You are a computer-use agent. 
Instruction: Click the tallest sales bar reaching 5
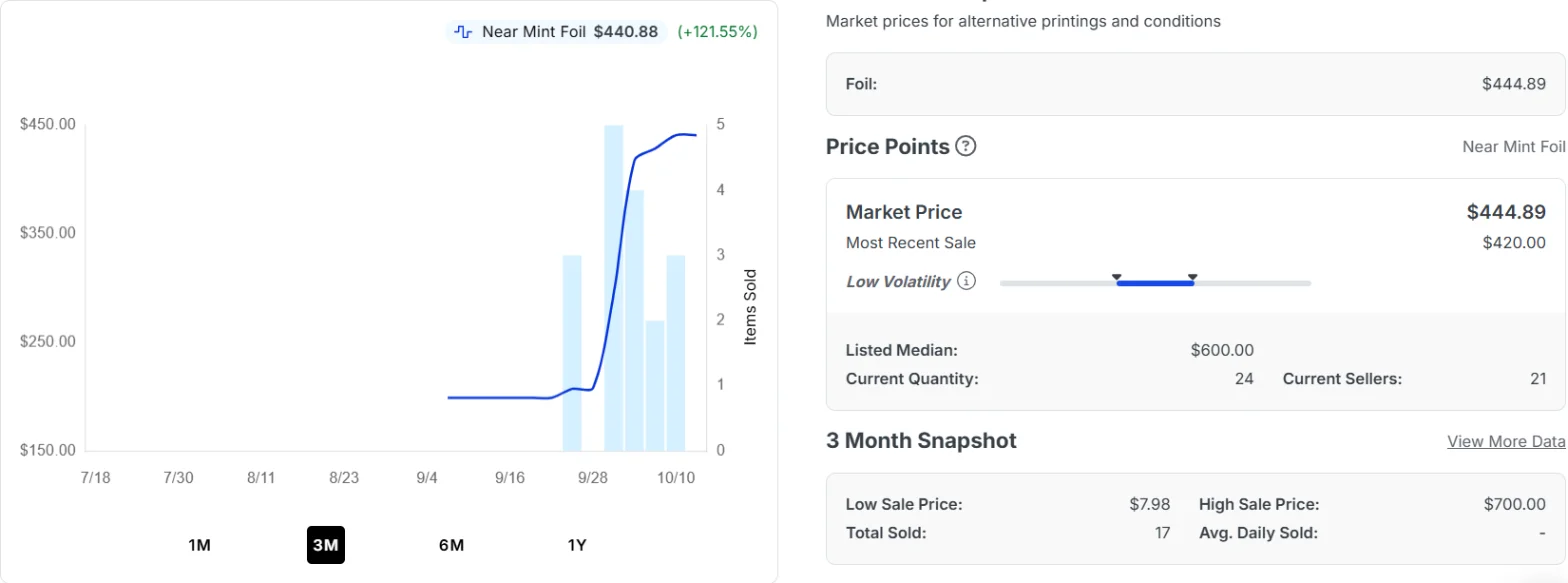pyautogui.click(x=614, y=288)
